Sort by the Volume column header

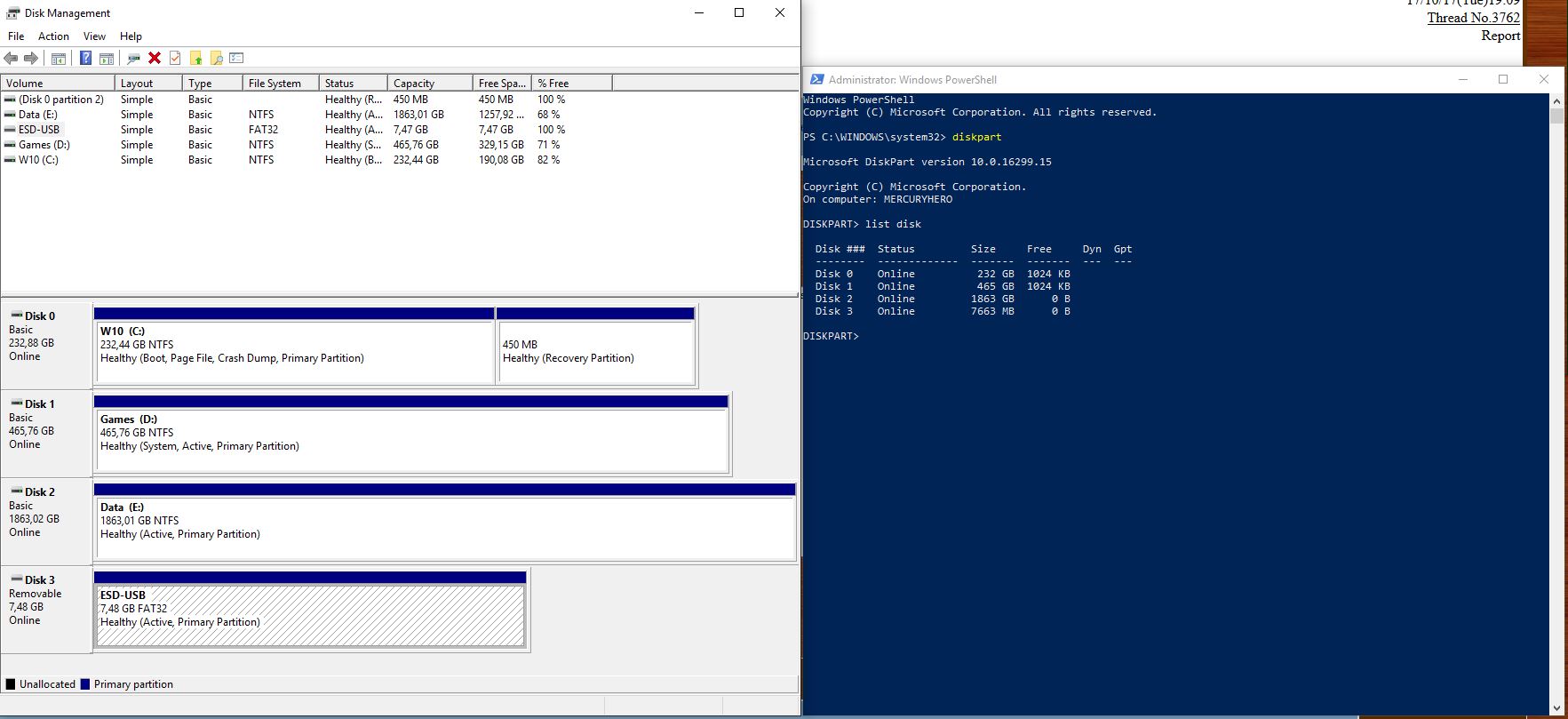[x=58, y=83]
